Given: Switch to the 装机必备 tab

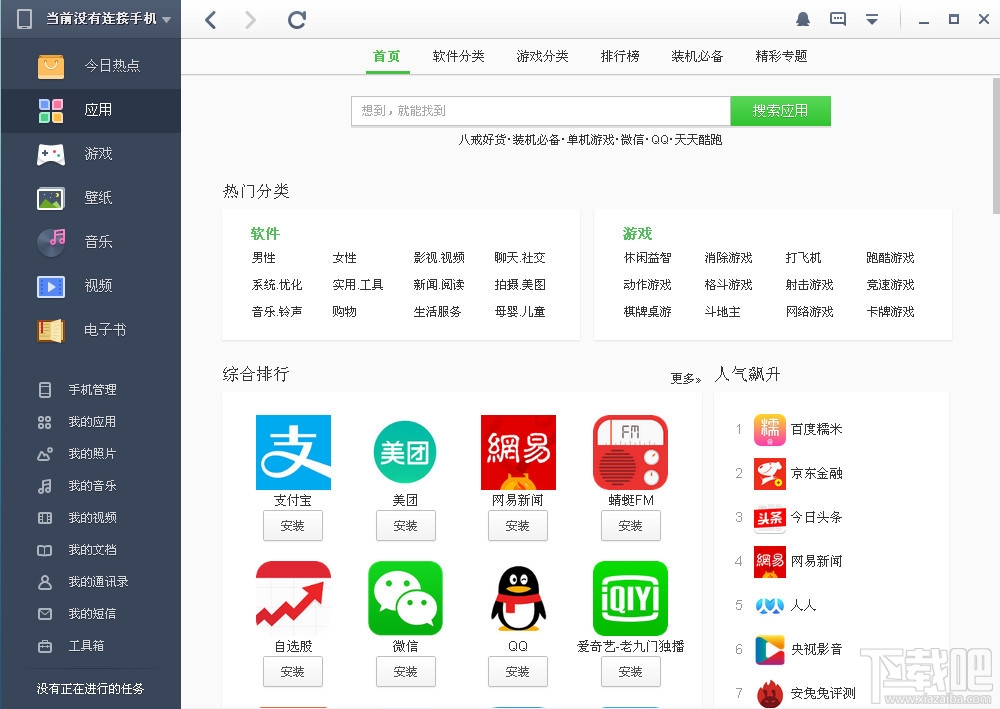Looking at the screenshot, I should [697, 56].
